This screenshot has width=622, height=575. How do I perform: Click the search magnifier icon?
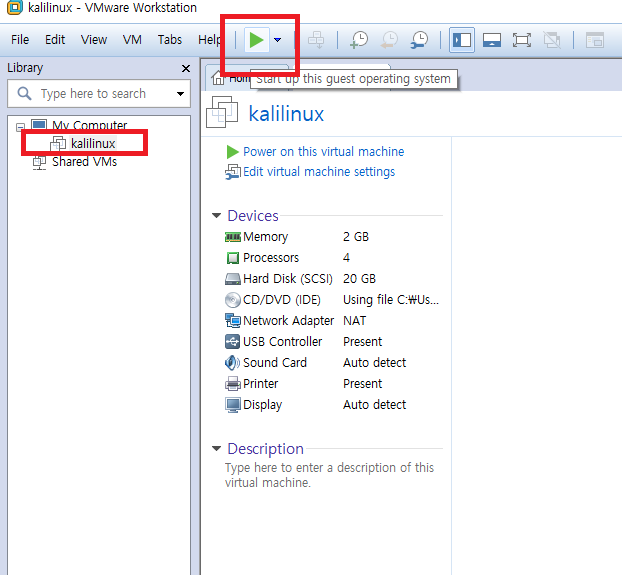(x=24, y=94)
